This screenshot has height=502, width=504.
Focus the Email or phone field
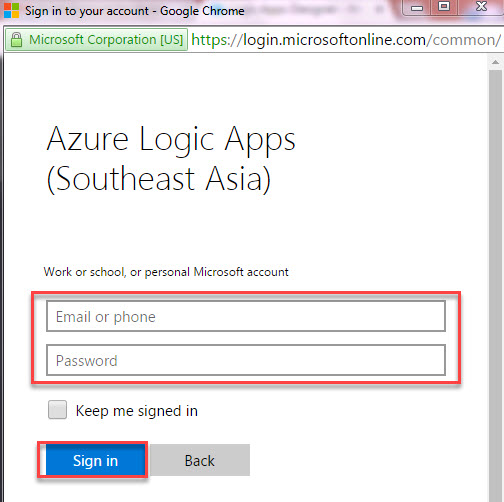click(x=246, y=316)
